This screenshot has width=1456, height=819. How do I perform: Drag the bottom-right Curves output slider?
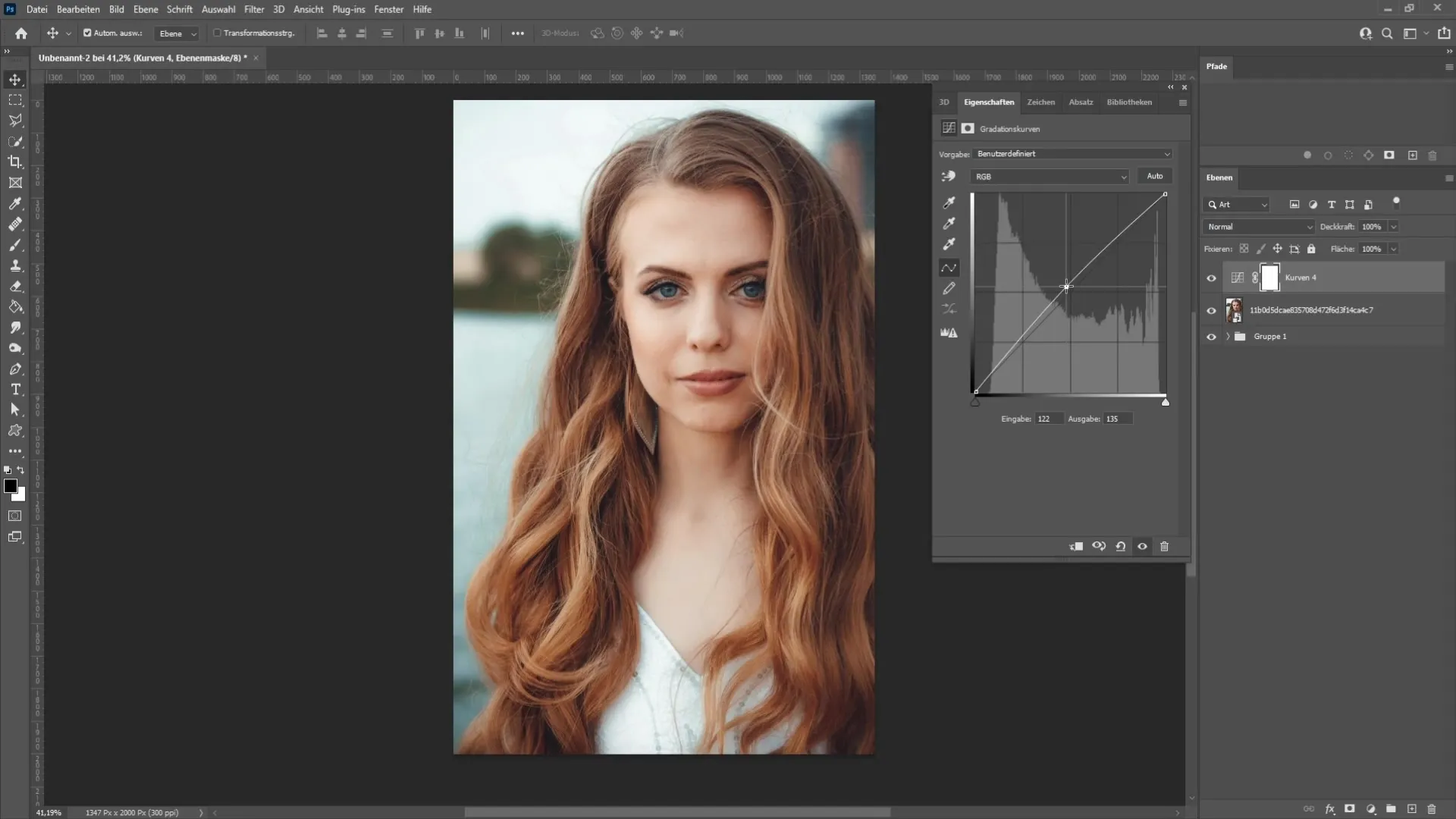pyautogui.click(x=1164, y=401)
